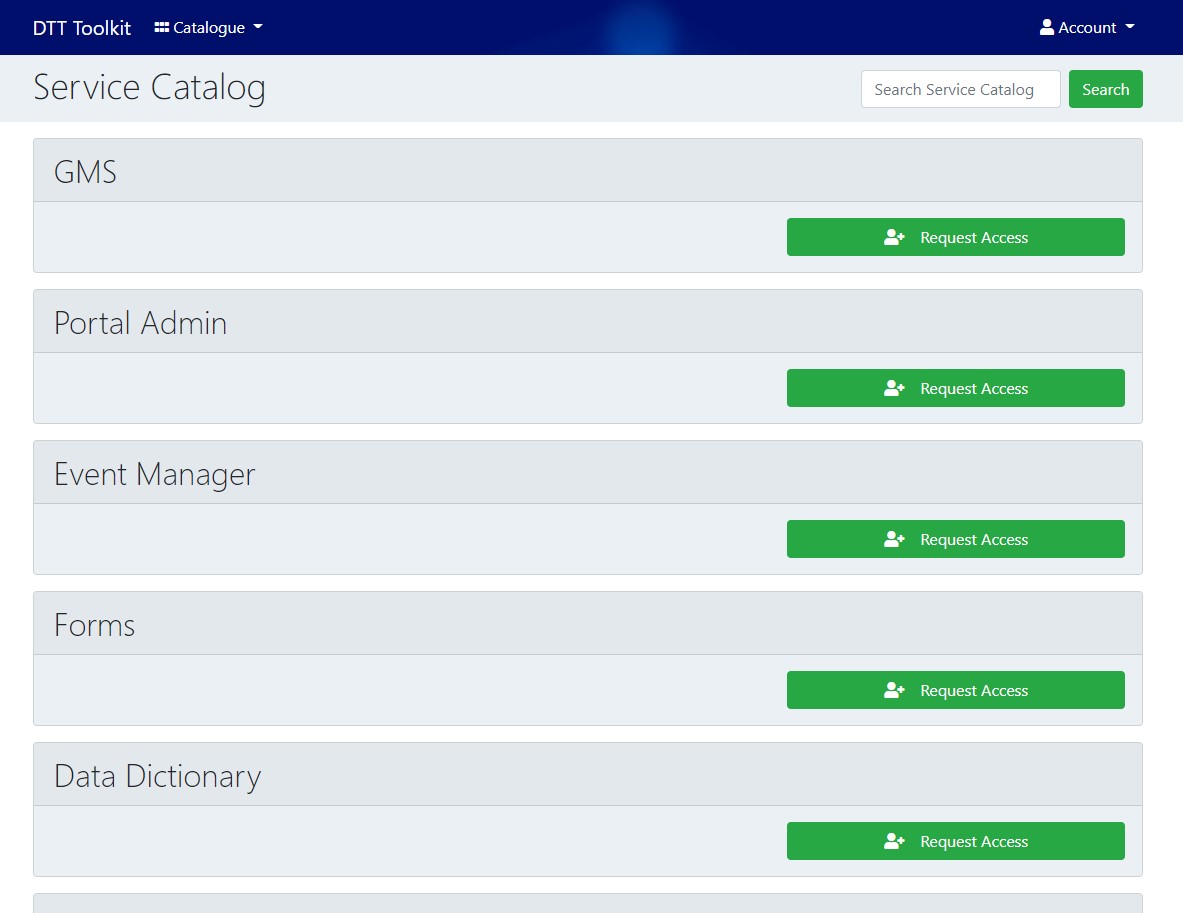Click the person icon beside Account
This screenshot has height=913, width=1183.
pos(1047,28)
